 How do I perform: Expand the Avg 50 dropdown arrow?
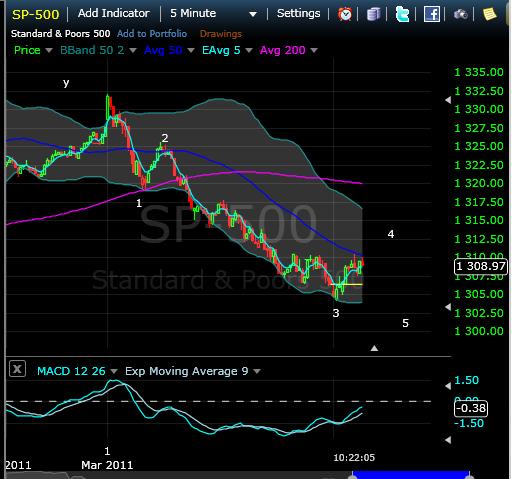coord(191,51)
